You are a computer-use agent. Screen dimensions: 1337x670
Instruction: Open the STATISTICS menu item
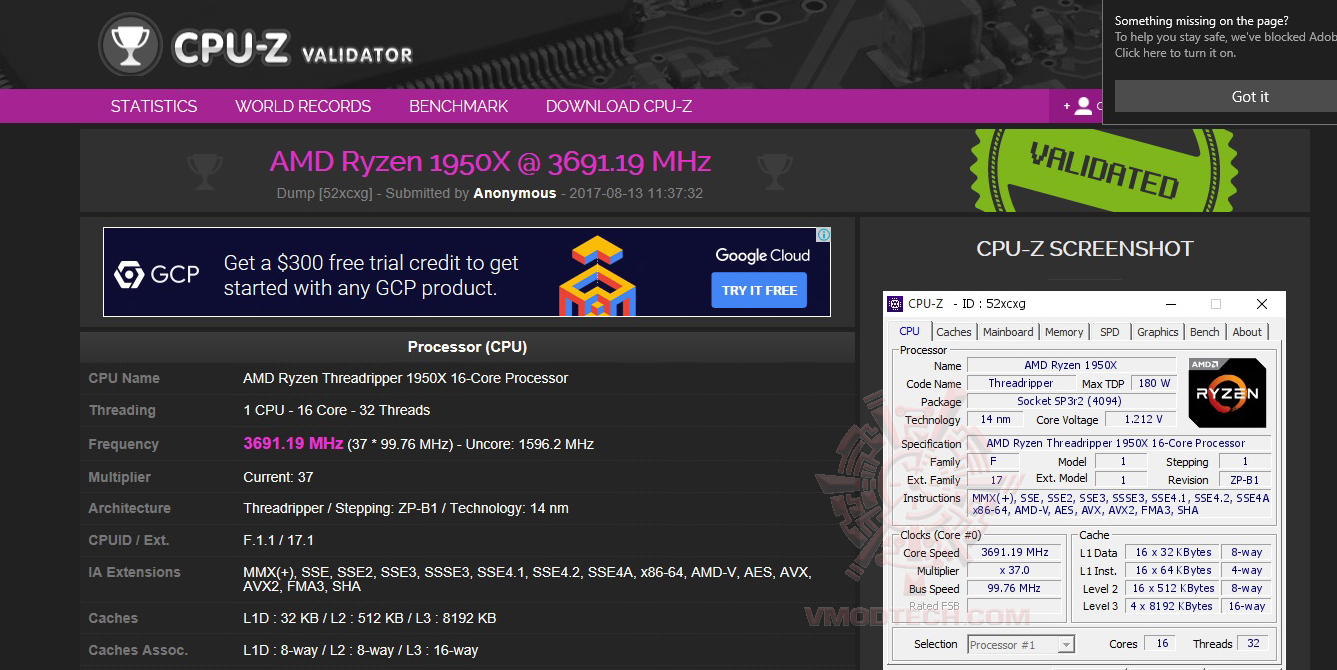pyautogui.click(x=153, y=106)
